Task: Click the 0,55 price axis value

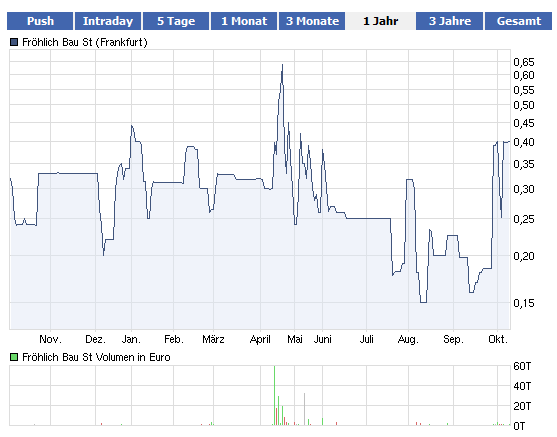Action: click(524, 90)
